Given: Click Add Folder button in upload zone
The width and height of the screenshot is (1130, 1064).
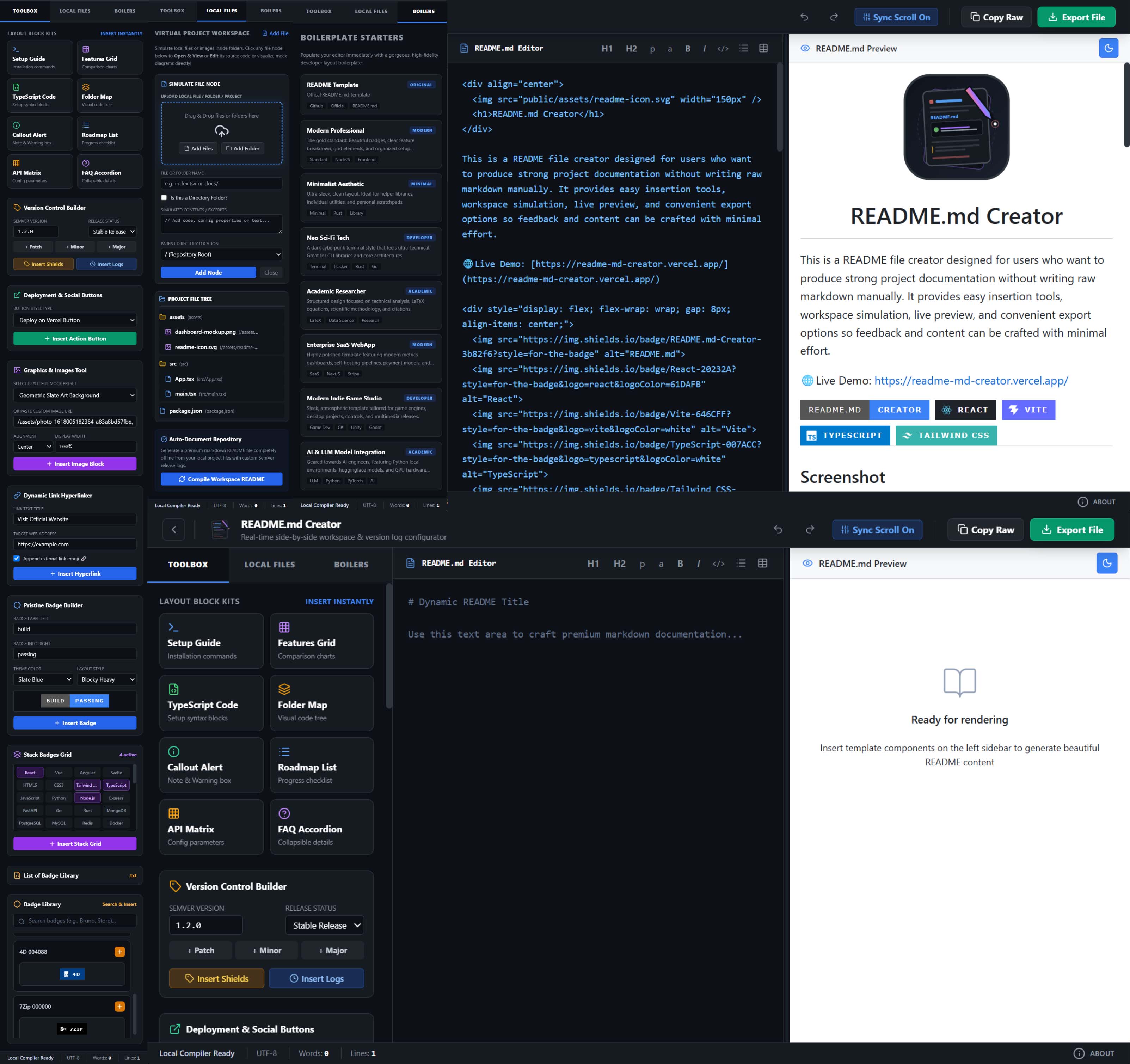Looking at the screenshot, I should 243,148.
